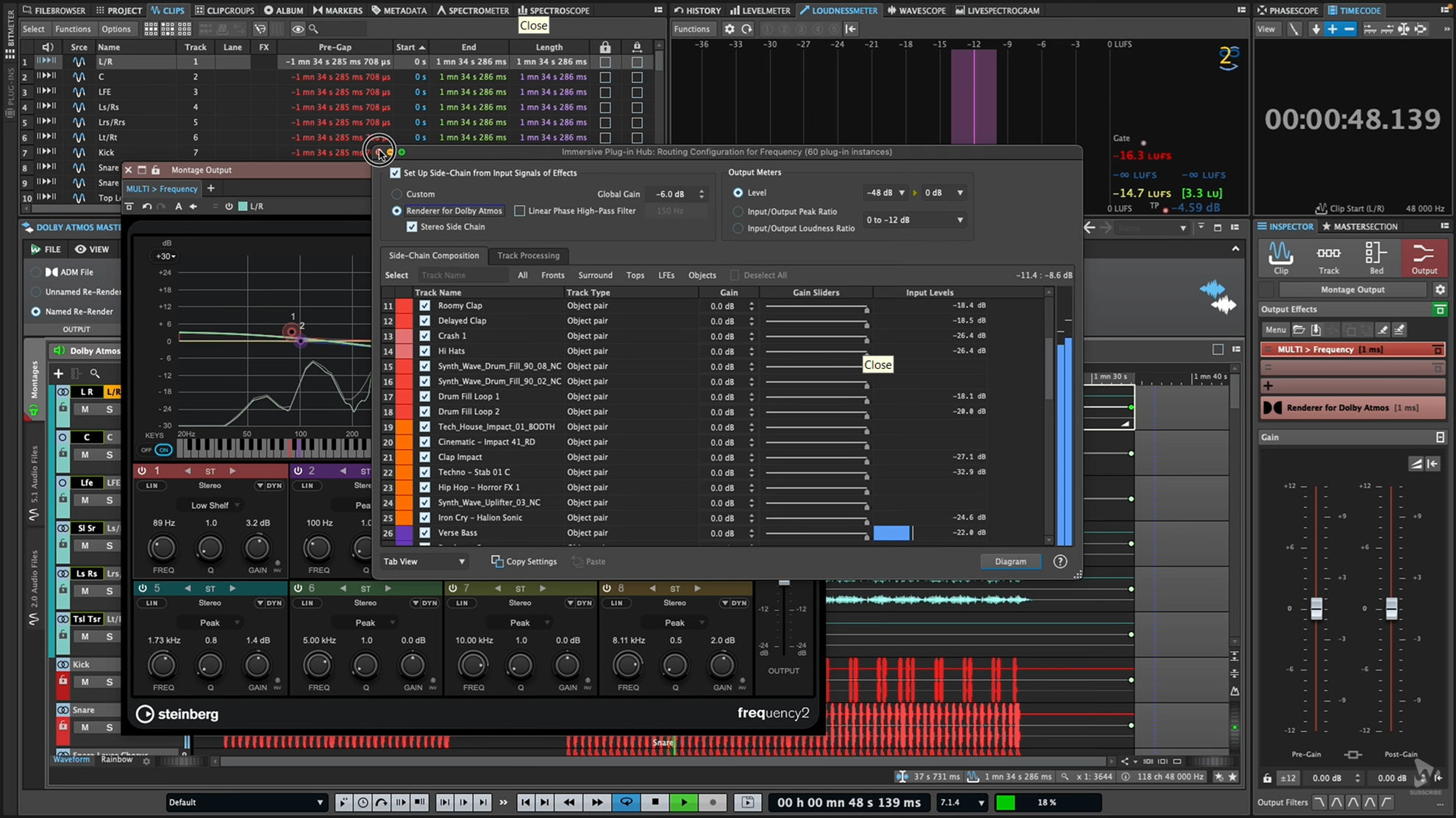Uncheck the Roomy Clap track checkbox
Viewport: 1456px width, 818px height.
coord(424,306)
